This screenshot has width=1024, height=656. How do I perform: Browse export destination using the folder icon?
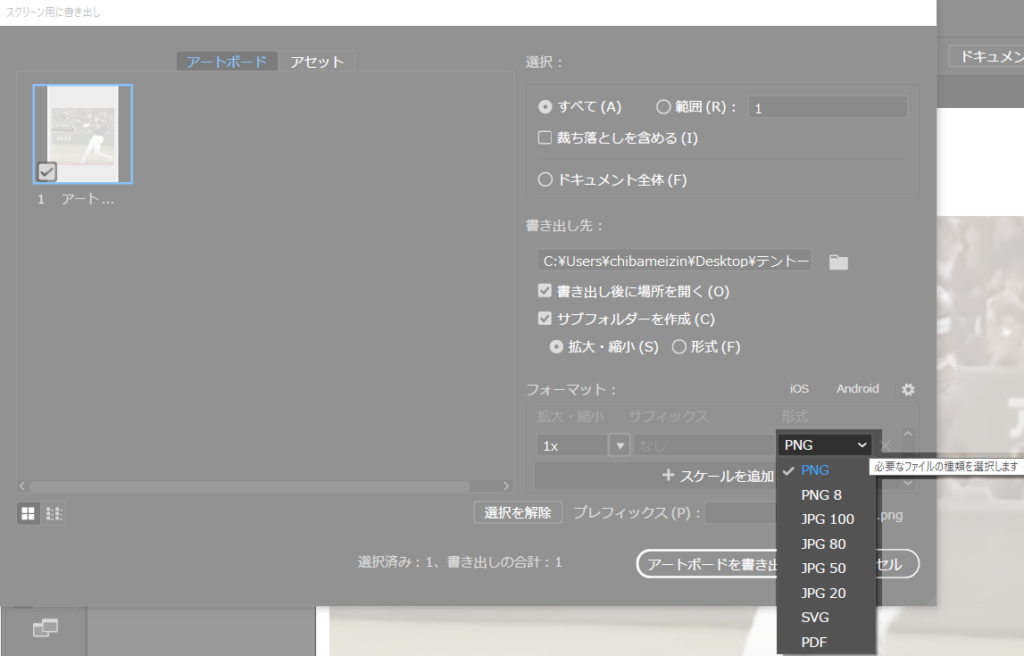point(838,260)
